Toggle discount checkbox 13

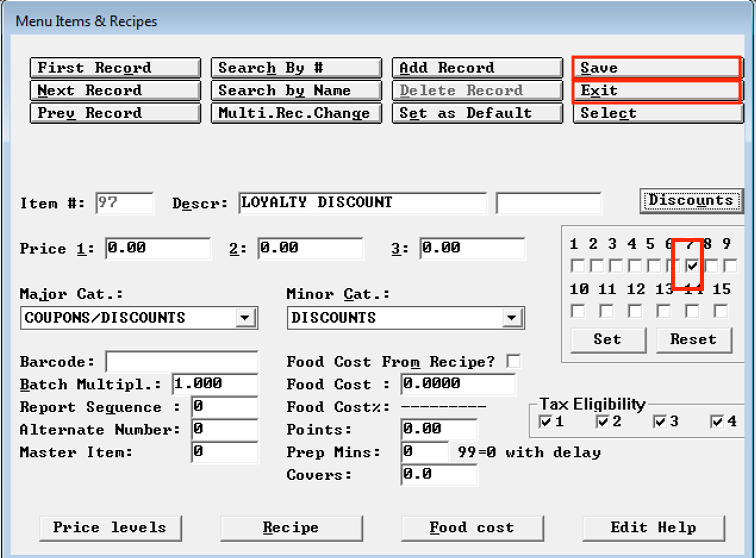(663, 312)
